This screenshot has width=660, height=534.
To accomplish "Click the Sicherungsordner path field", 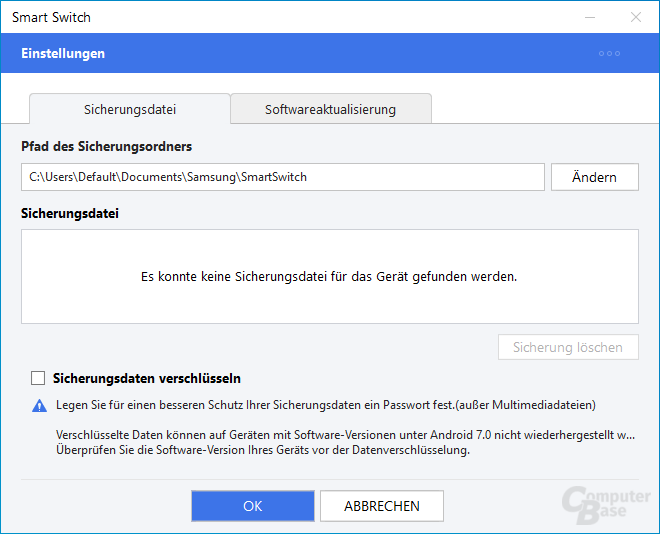I will (x=283, y=177).
